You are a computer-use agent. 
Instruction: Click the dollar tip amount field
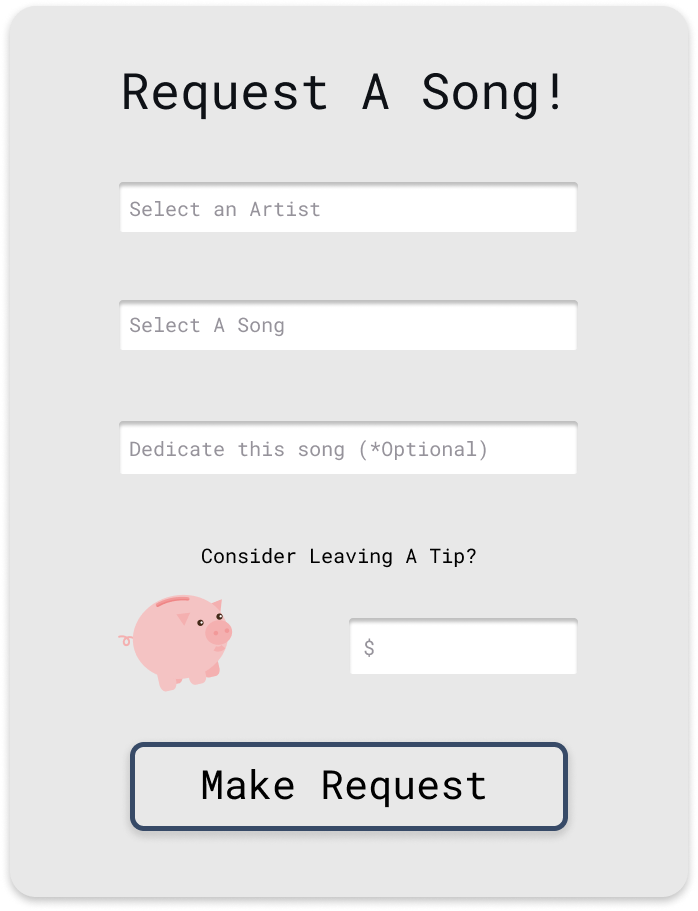click(x=463, y=647)
